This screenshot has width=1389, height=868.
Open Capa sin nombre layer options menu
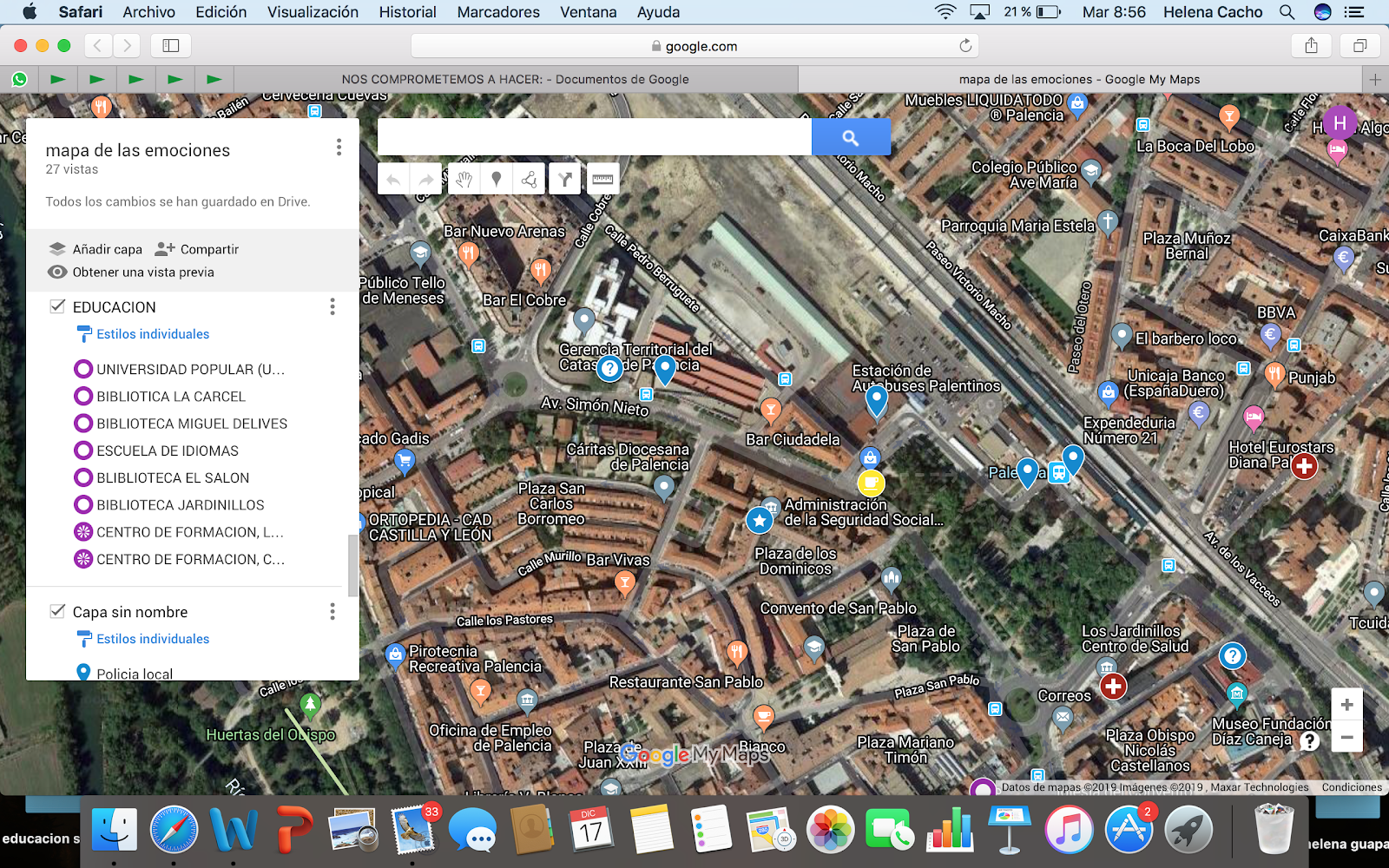coord(332,612)
